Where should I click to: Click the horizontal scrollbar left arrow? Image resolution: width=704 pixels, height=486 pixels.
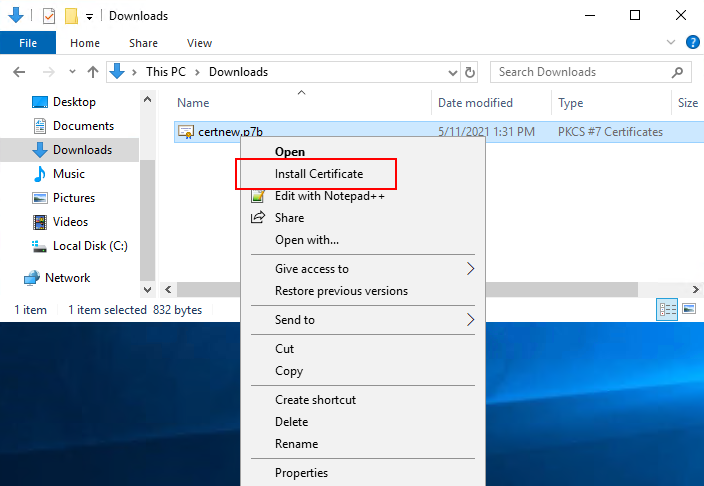pos(168,290)
